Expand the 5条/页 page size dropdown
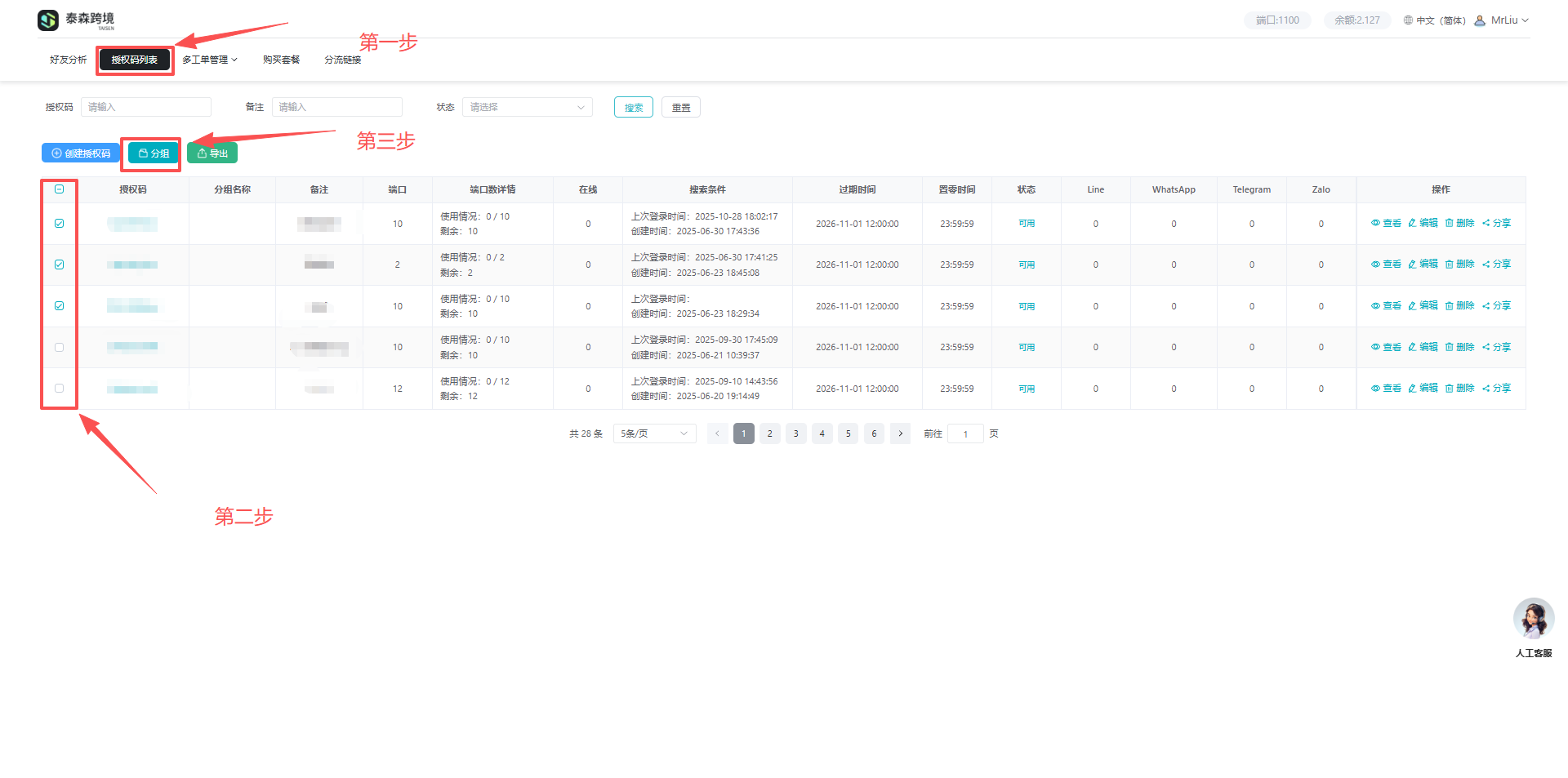Screen dimensions: 1568x778 (x=654, y=433)
